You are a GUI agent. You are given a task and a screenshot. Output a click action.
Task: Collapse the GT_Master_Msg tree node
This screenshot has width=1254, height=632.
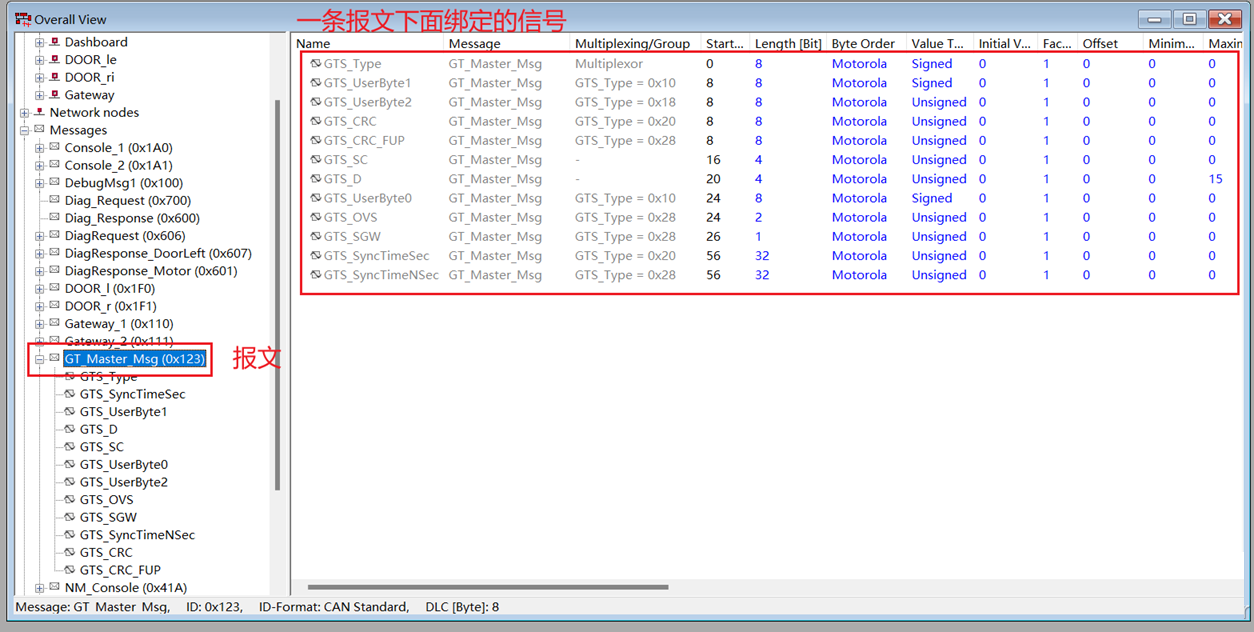[x=40, y=359]
